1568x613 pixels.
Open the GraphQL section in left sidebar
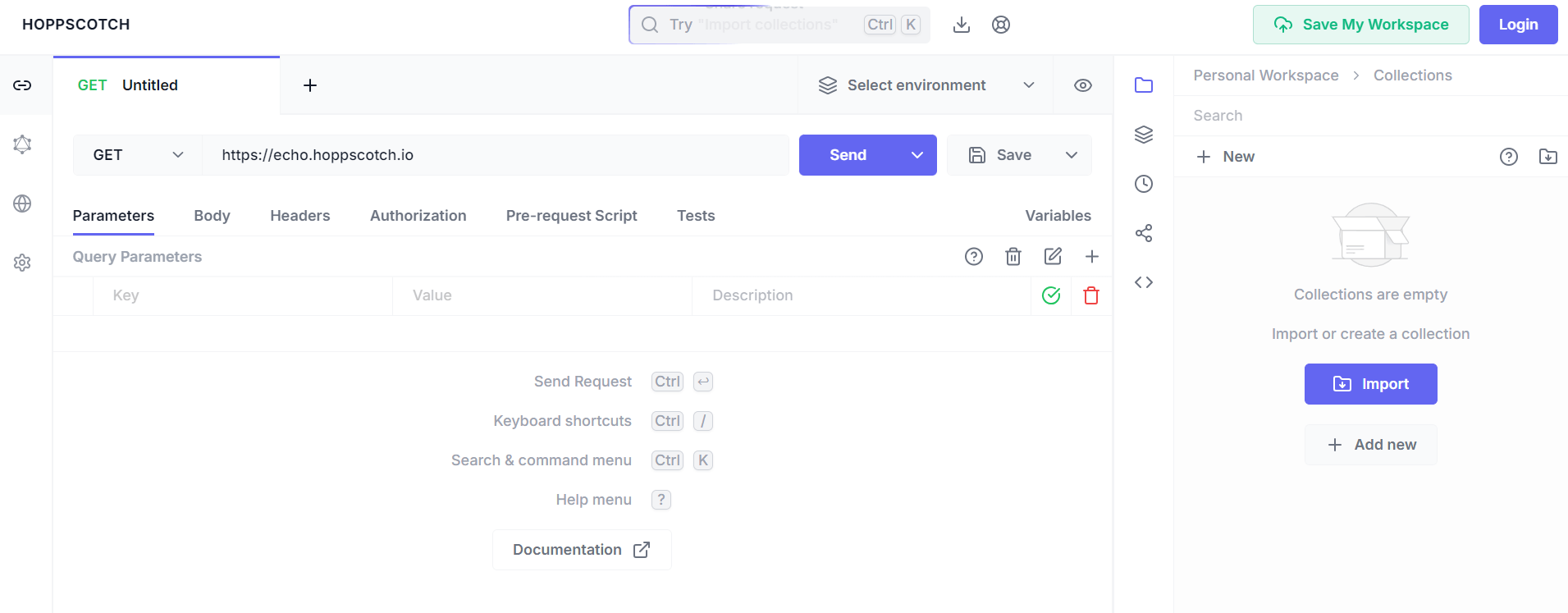pyautogui.click(x=22, y=144)
